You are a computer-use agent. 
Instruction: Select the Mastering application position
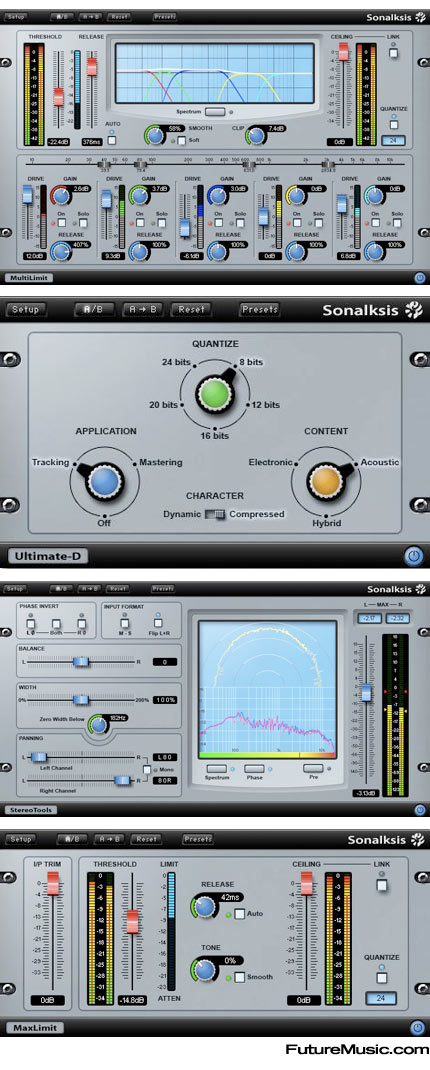161,462
